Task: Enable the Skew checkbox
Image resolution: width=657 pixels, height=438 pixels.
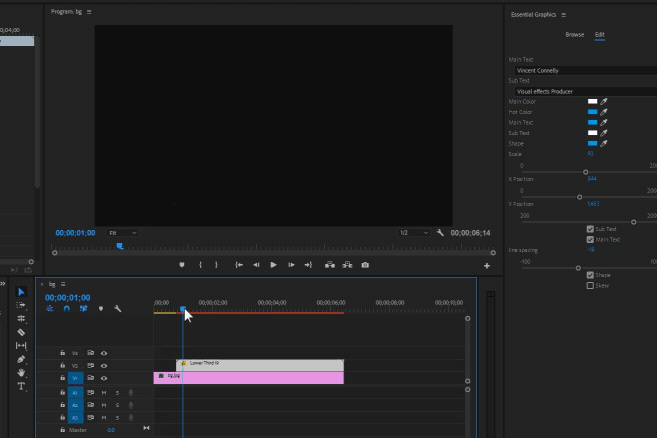Action: [590, 285]
